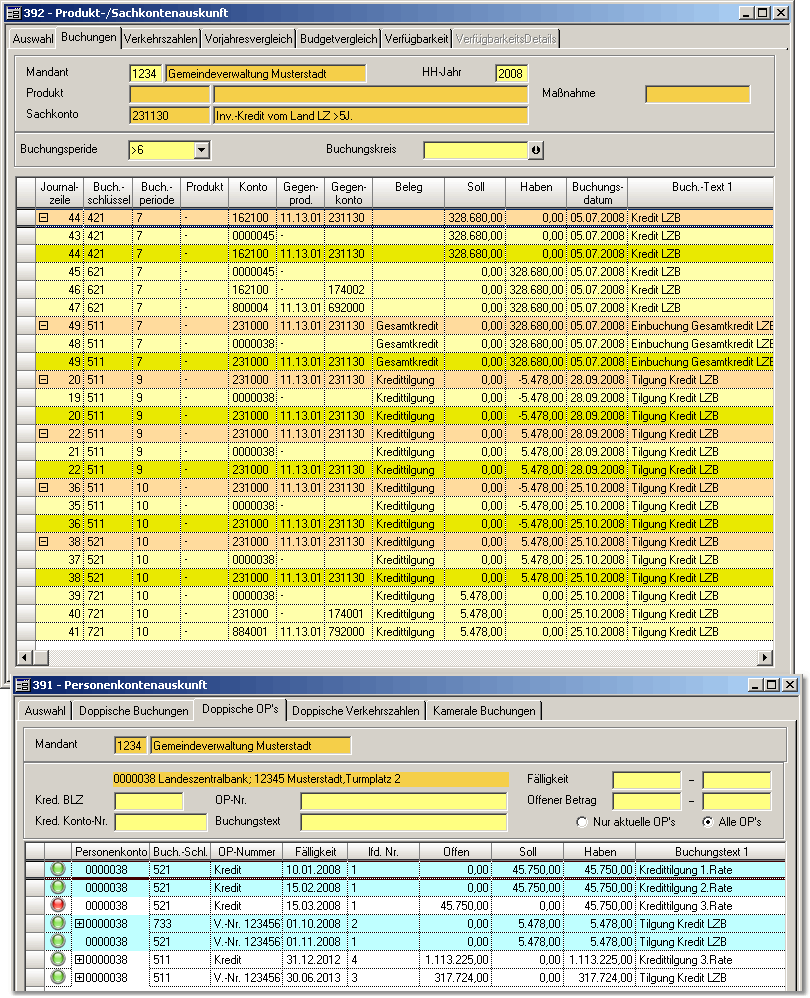Click into the Maßnahme input field
810x998 pixels.
click(697, 94)
